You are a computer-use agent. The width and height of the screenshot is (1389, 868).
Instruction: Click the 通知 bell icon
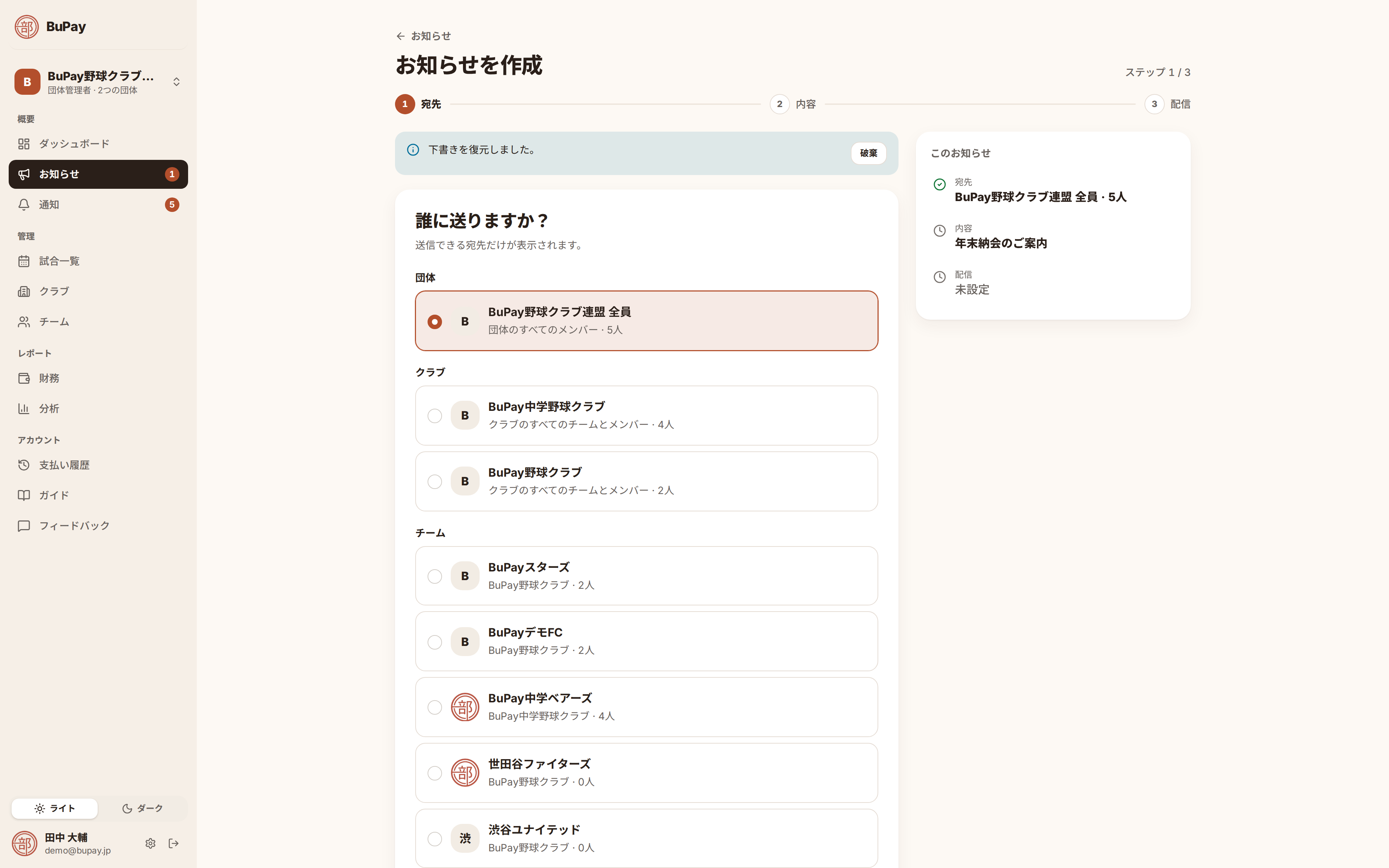click(x=24, y=204)
